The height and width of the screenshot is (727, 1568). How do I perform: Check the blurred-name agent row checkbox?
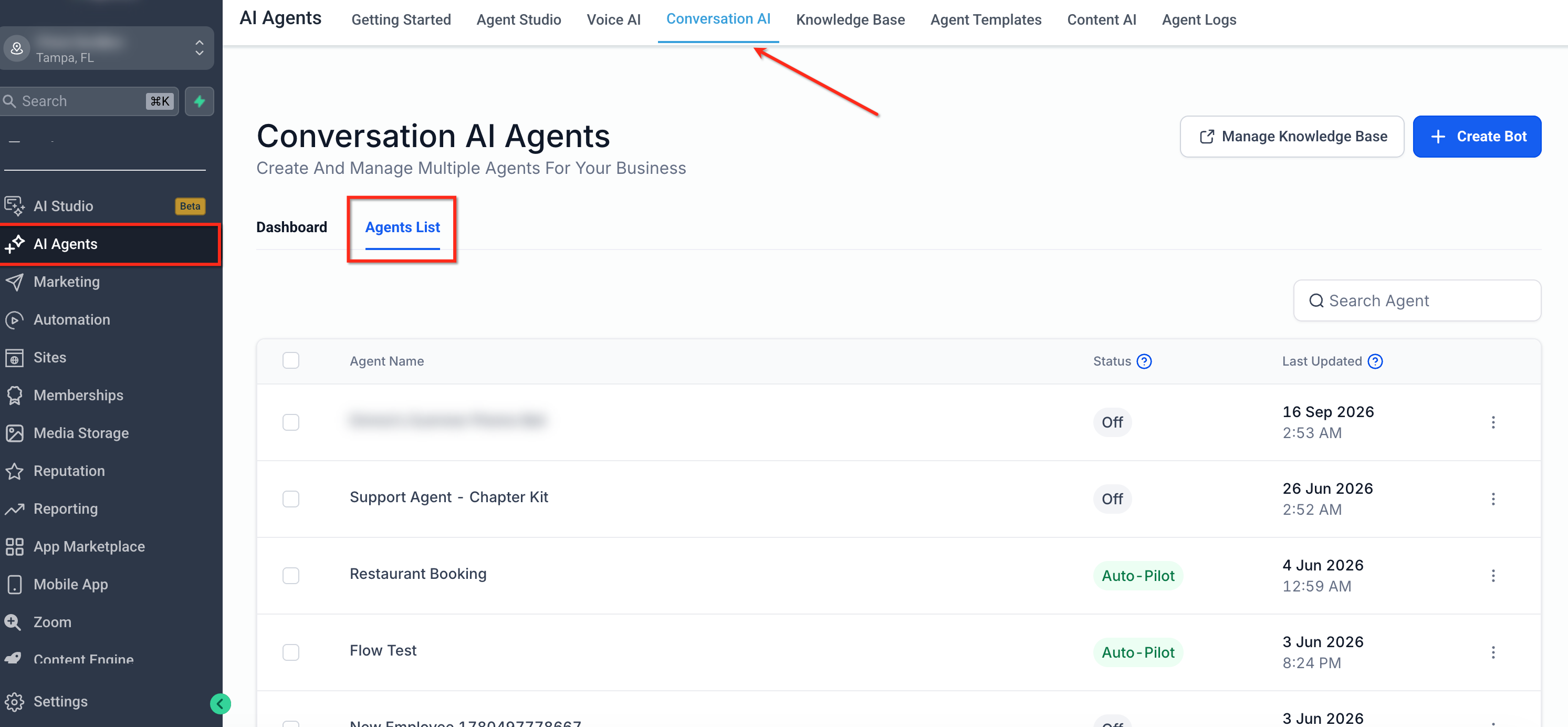coord(291,422)
